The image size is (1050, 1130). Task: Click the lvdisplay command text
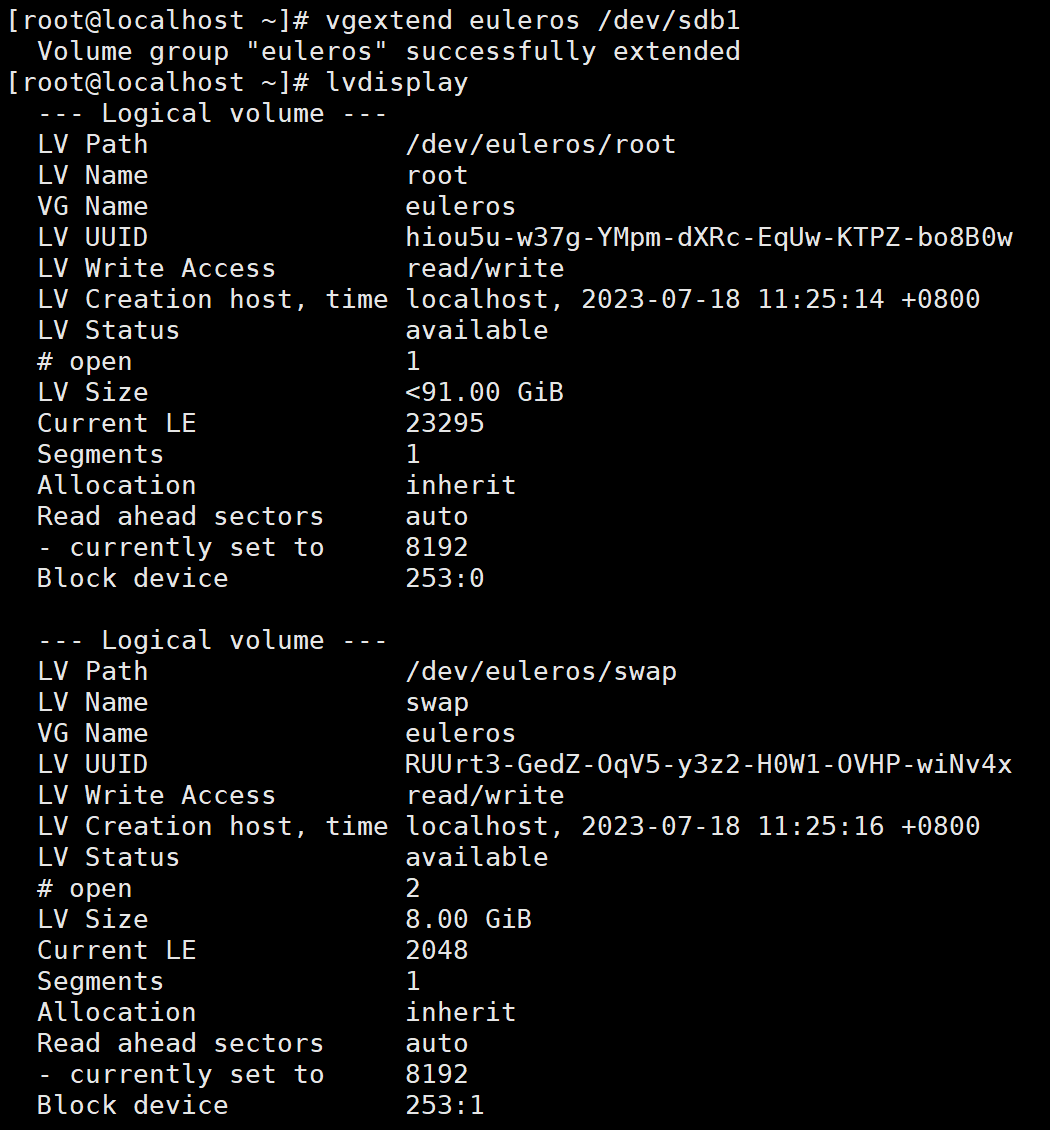(x=397, y=82)
